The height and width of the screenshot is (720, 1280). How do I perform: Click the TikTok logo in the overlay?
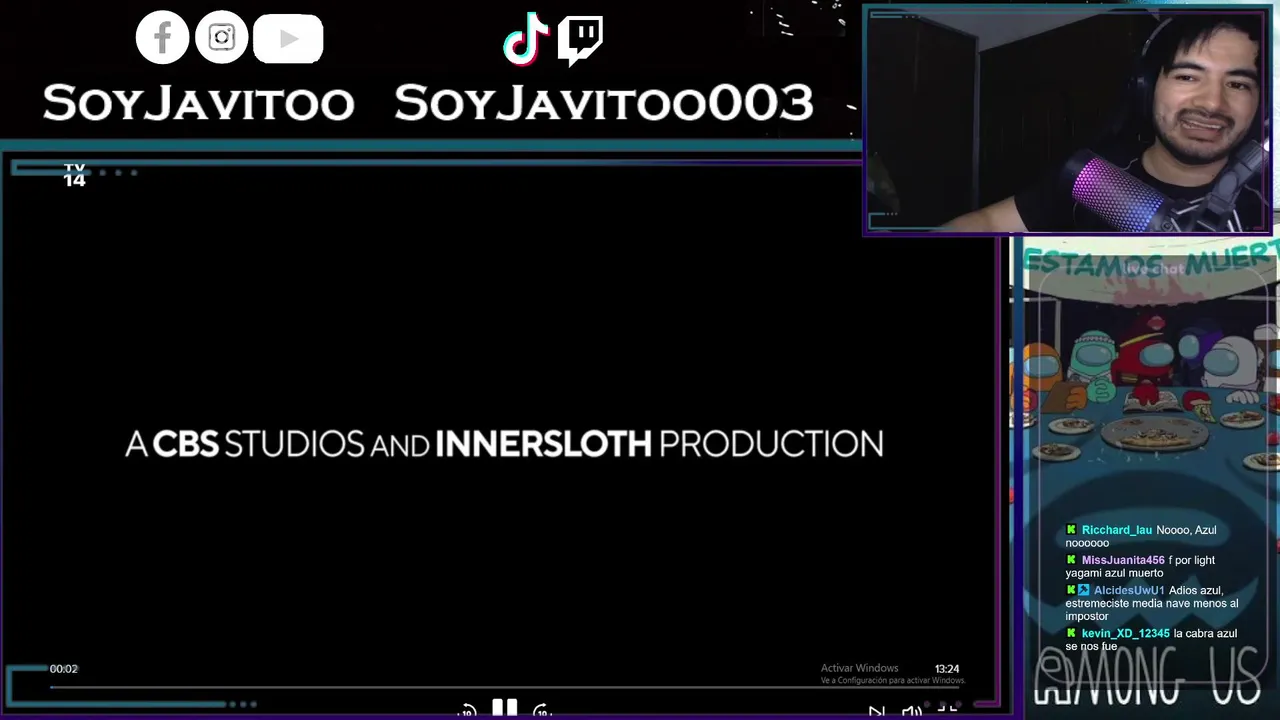[x=525, y=39]
